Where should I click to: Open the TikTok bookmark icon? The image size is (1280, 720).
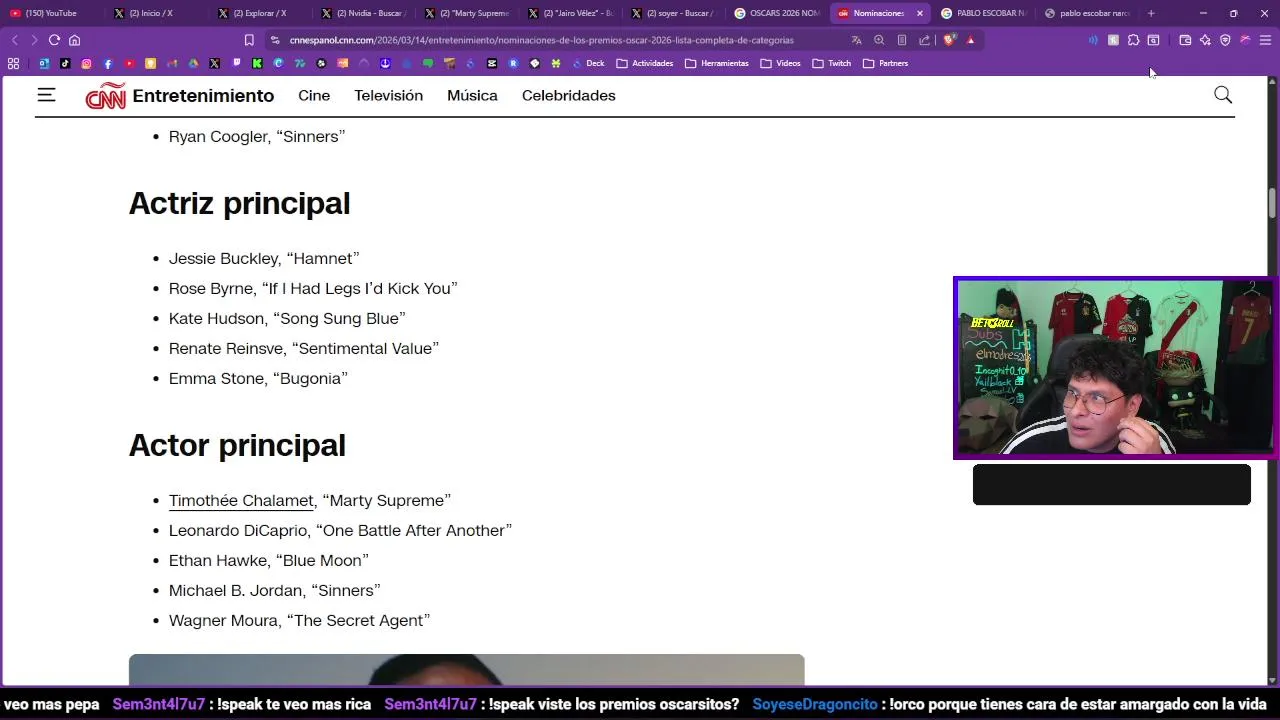coord(65,63)
